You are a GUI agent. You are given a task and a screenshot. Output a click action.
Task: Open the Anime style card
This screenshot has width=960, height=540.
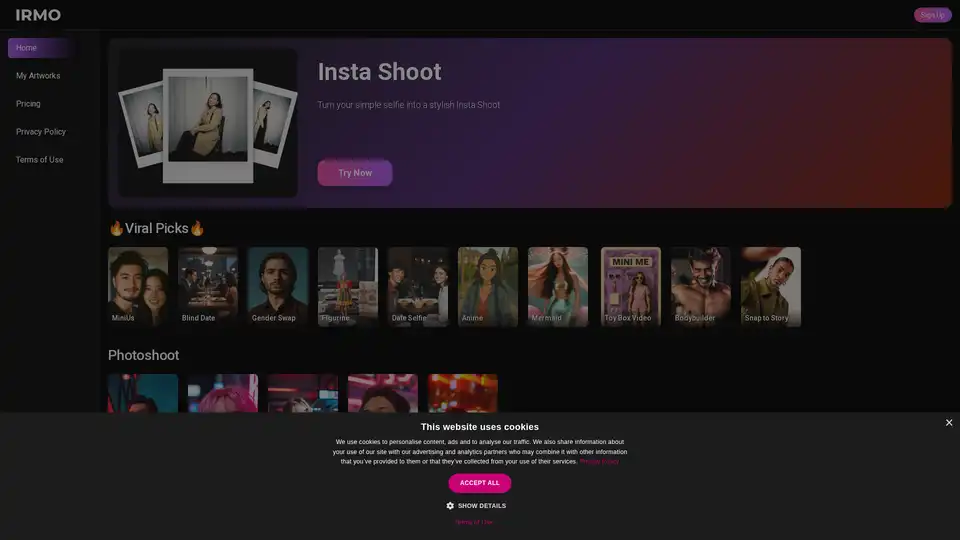[488, 287]
